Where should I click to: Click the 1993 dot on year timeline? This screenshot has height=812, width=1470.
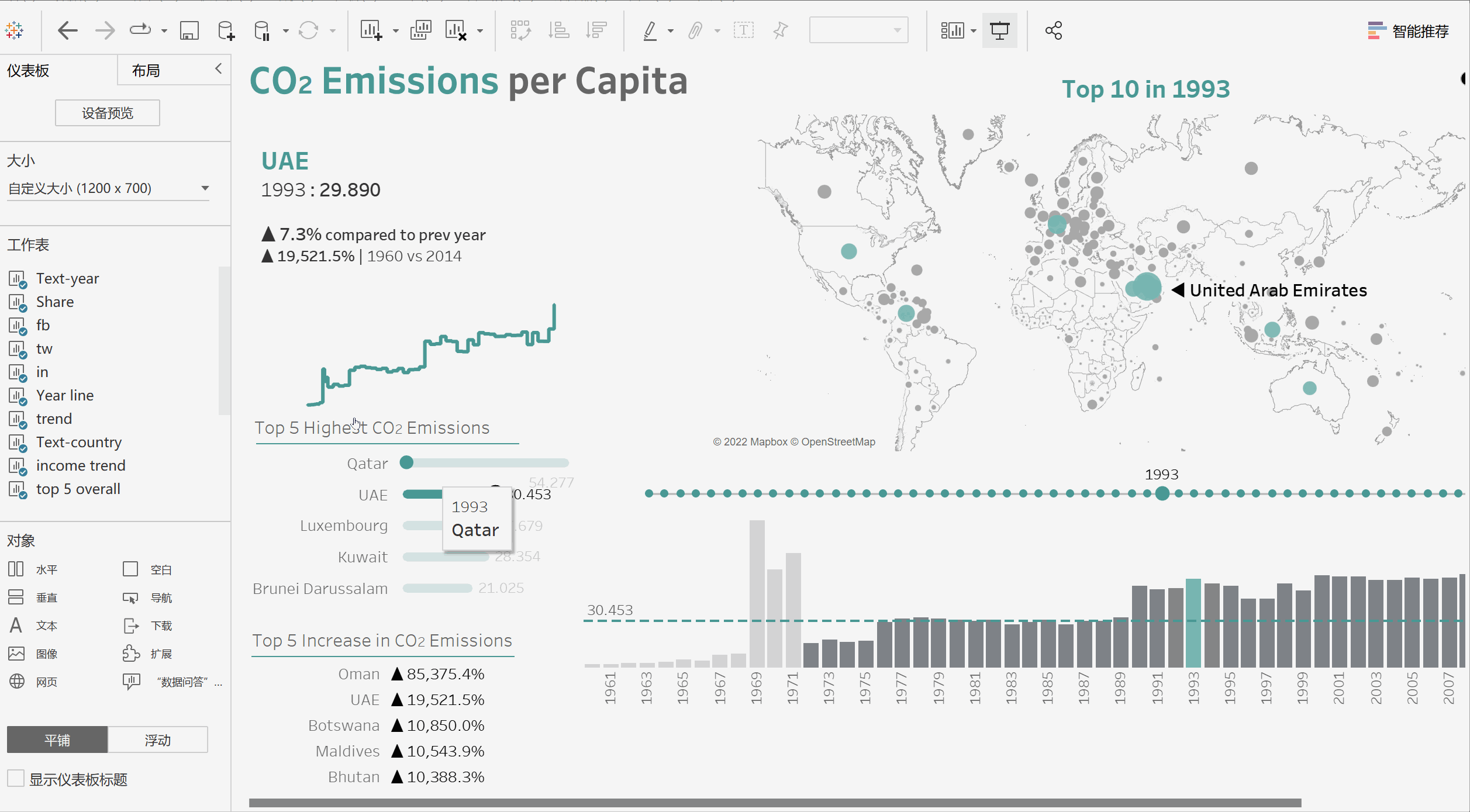pyautogui.click(x=1162, y=493)
